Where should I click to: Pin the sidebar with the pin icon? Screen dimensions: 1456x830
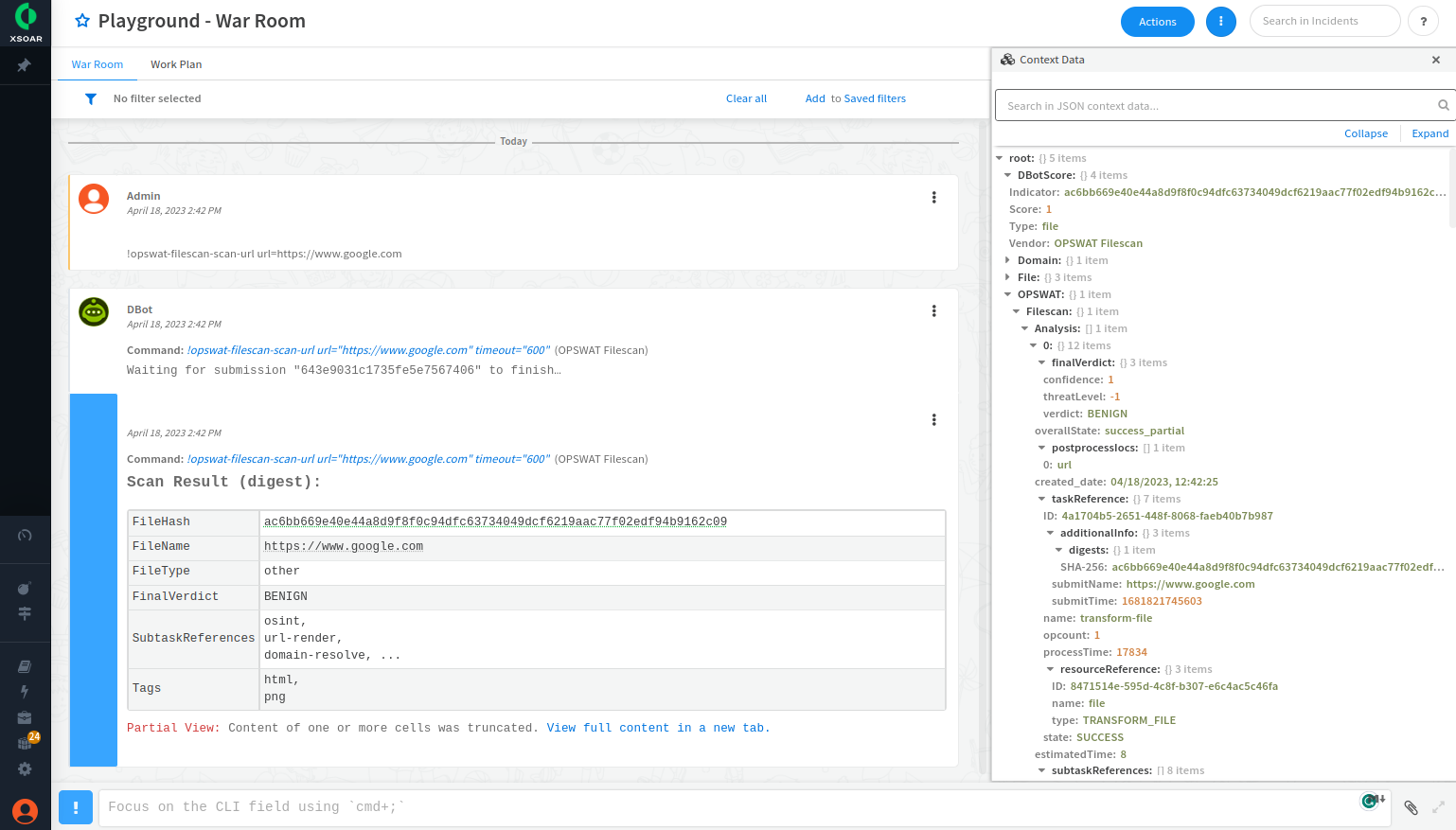coord(25,65)
